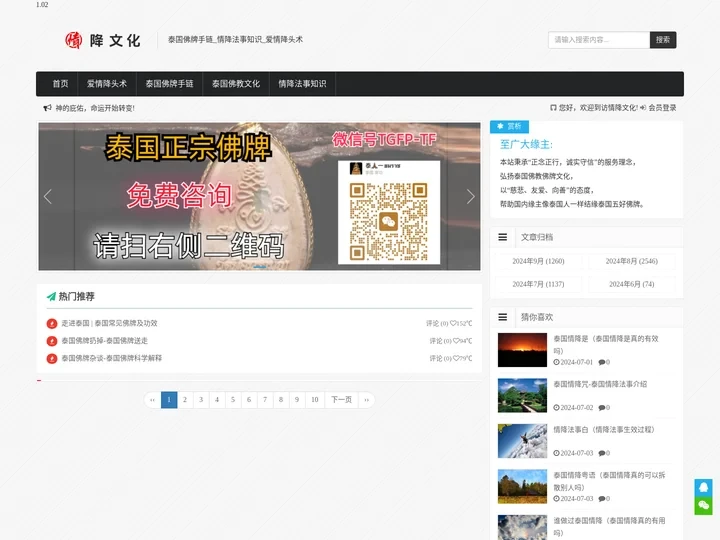Open archive 2024年7月 (1137)
This screenshot has width=720, height=540.
(538, 284)
